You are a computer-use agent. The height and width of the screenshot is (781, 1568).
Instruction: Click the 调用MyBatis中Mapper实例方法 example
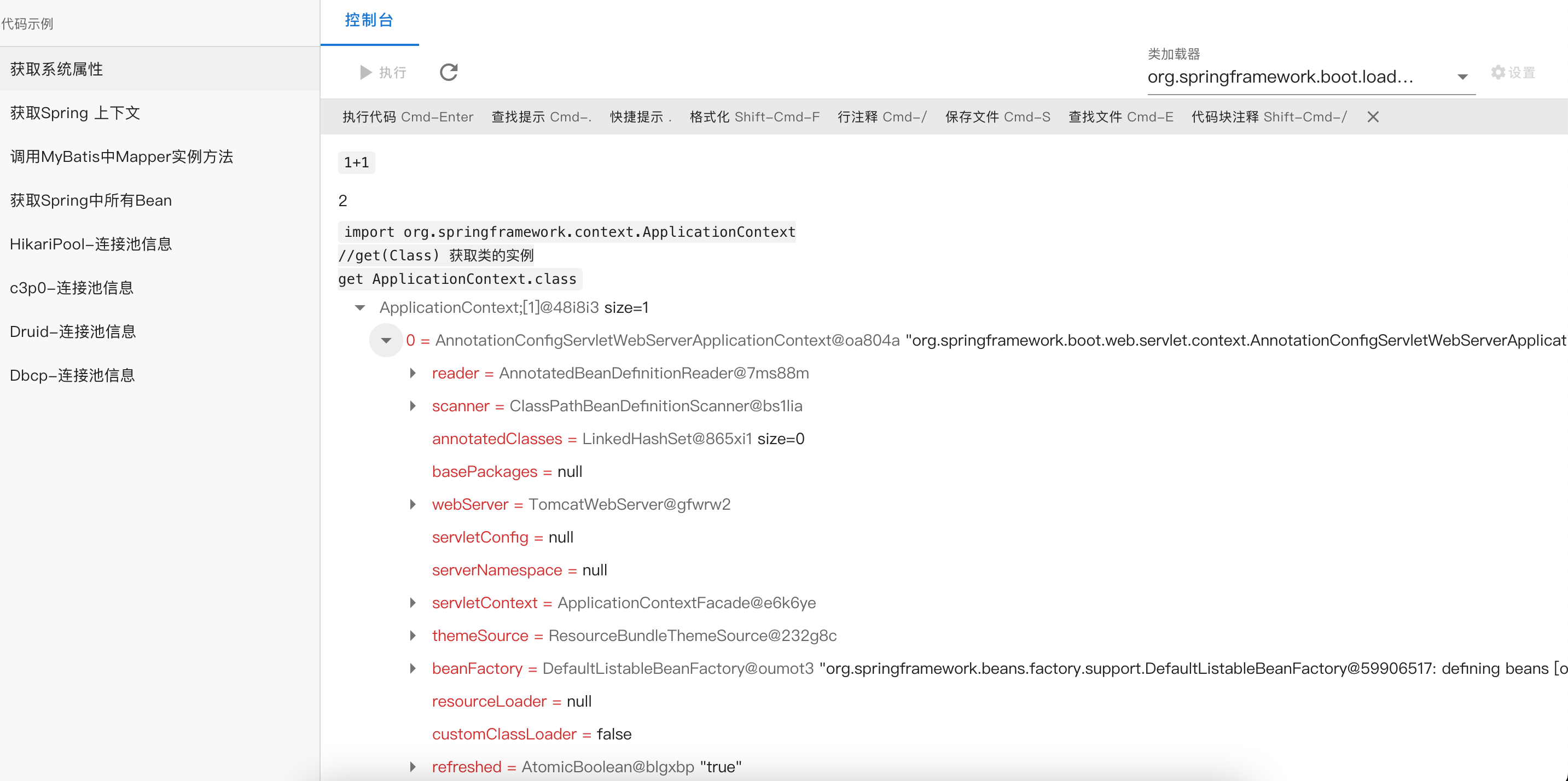(x=121, y=157)
